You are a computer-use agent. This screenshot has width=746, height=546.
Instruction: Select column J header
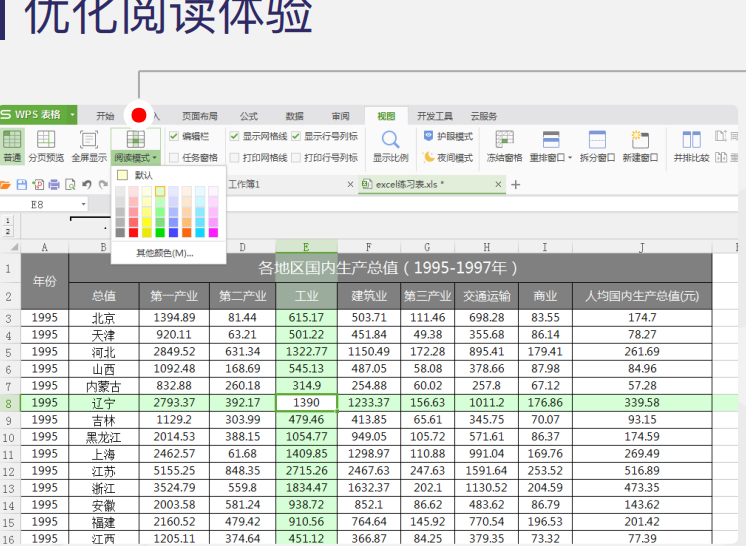(642, 247)
